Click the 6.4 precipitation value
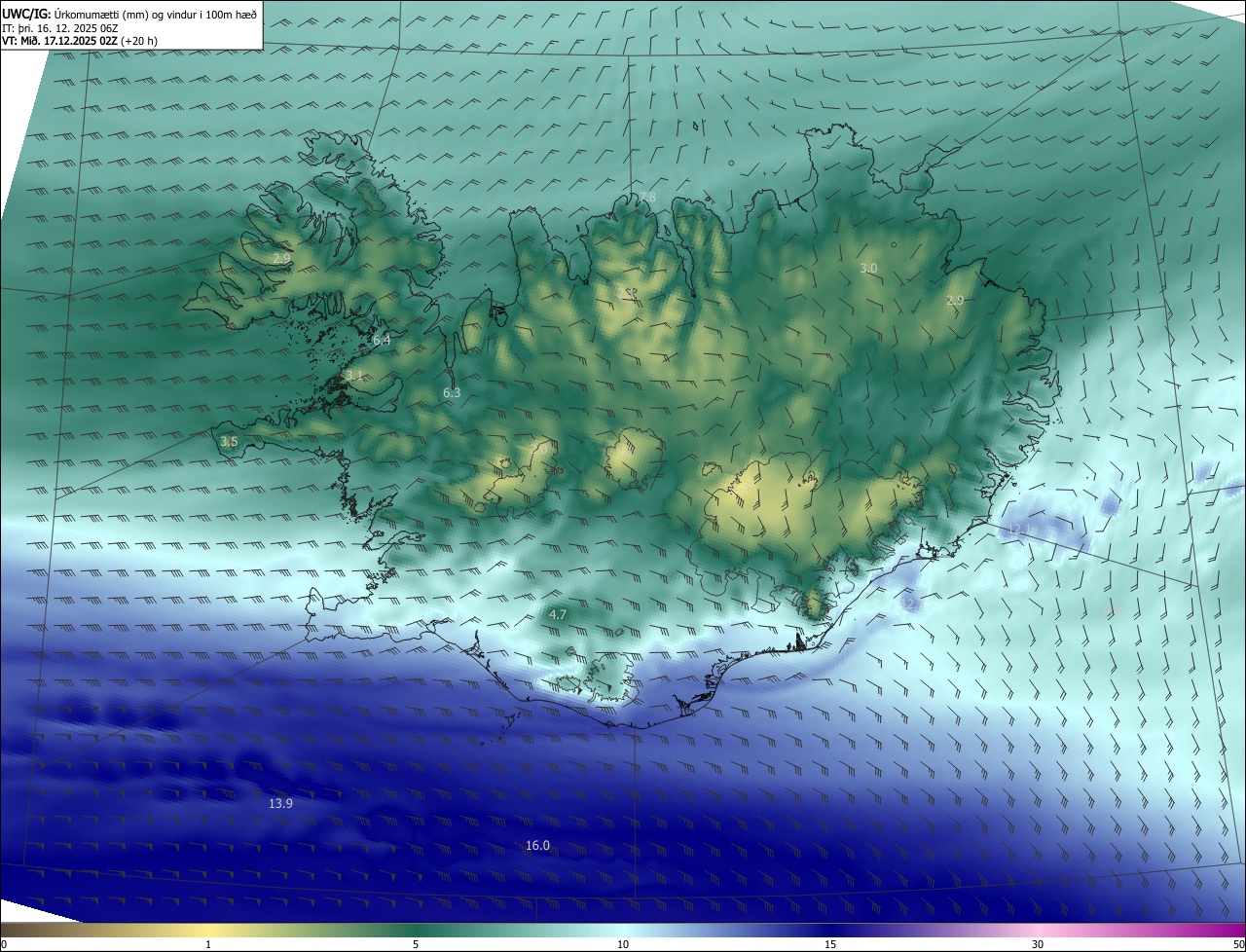1246x952 pixels. tap(382, 341)
